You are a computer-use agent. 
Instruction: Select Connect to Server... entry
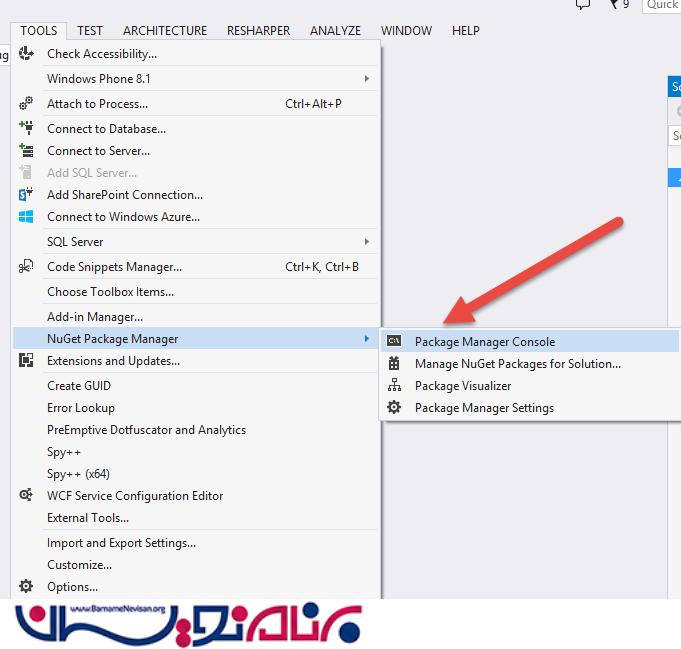coord(196,151)
